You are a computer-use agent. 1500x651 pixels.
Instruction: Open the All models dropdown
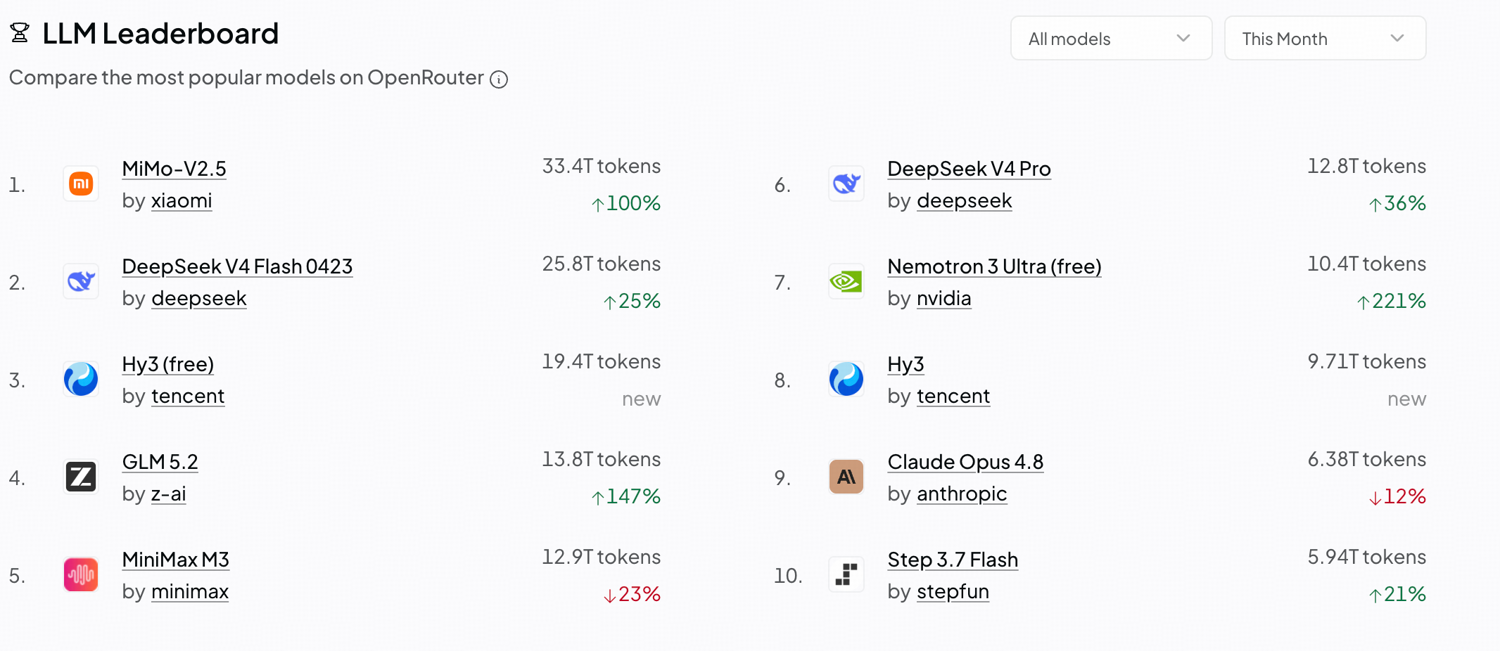[x=1111, y=38]
